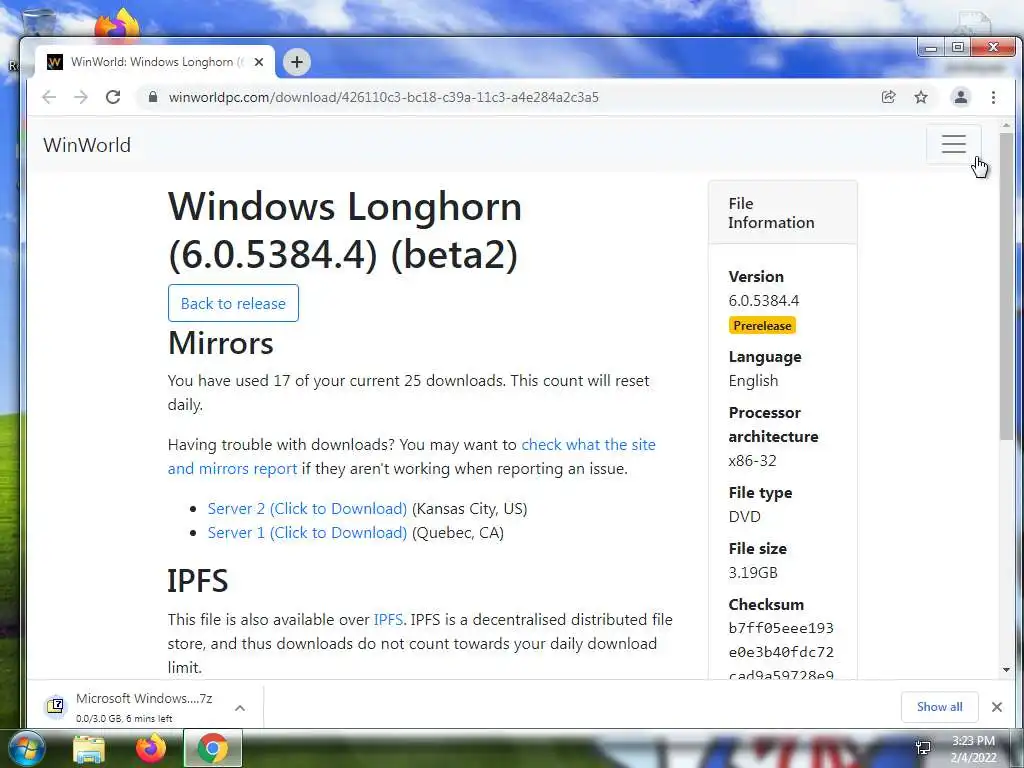Click the File size value 3.19GB
Image resolution: width=1024 pixels, height=768 pixels.
(x=753, y=573)
